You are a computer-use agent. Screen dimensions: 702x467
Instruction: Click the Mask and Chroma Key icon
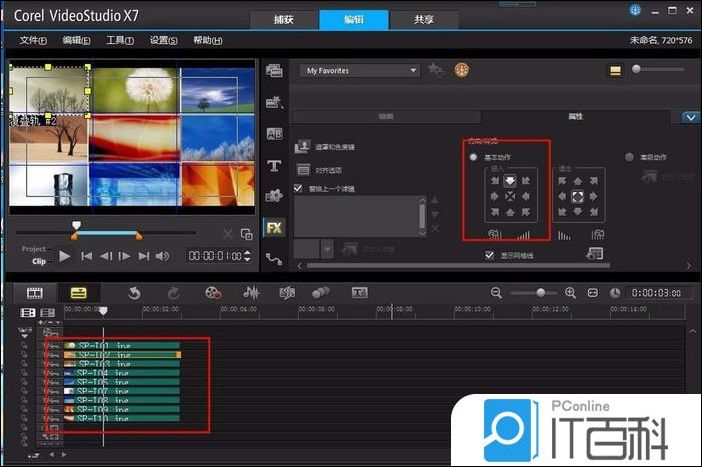coord(303,146)
